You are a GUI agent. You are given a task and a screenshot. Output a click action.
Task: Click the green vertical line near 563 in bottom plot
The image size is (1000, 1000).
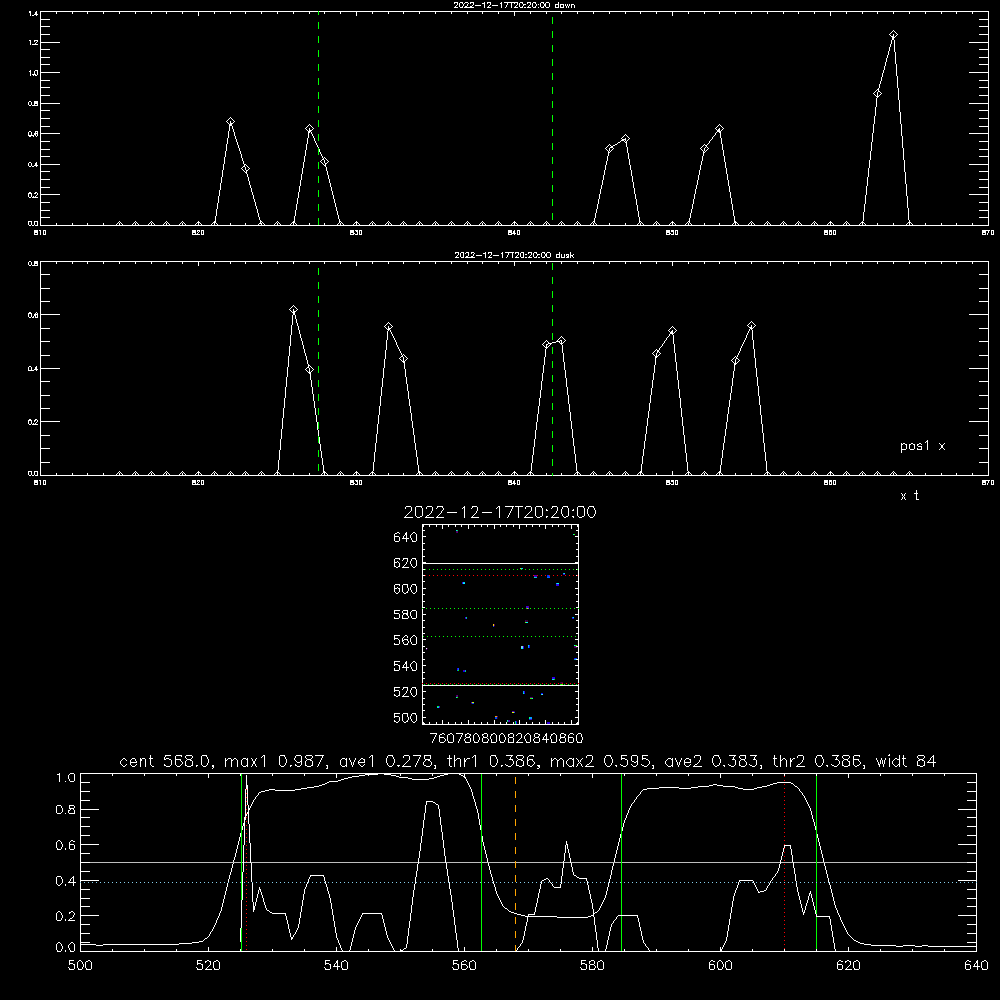(x=482, y=862)
